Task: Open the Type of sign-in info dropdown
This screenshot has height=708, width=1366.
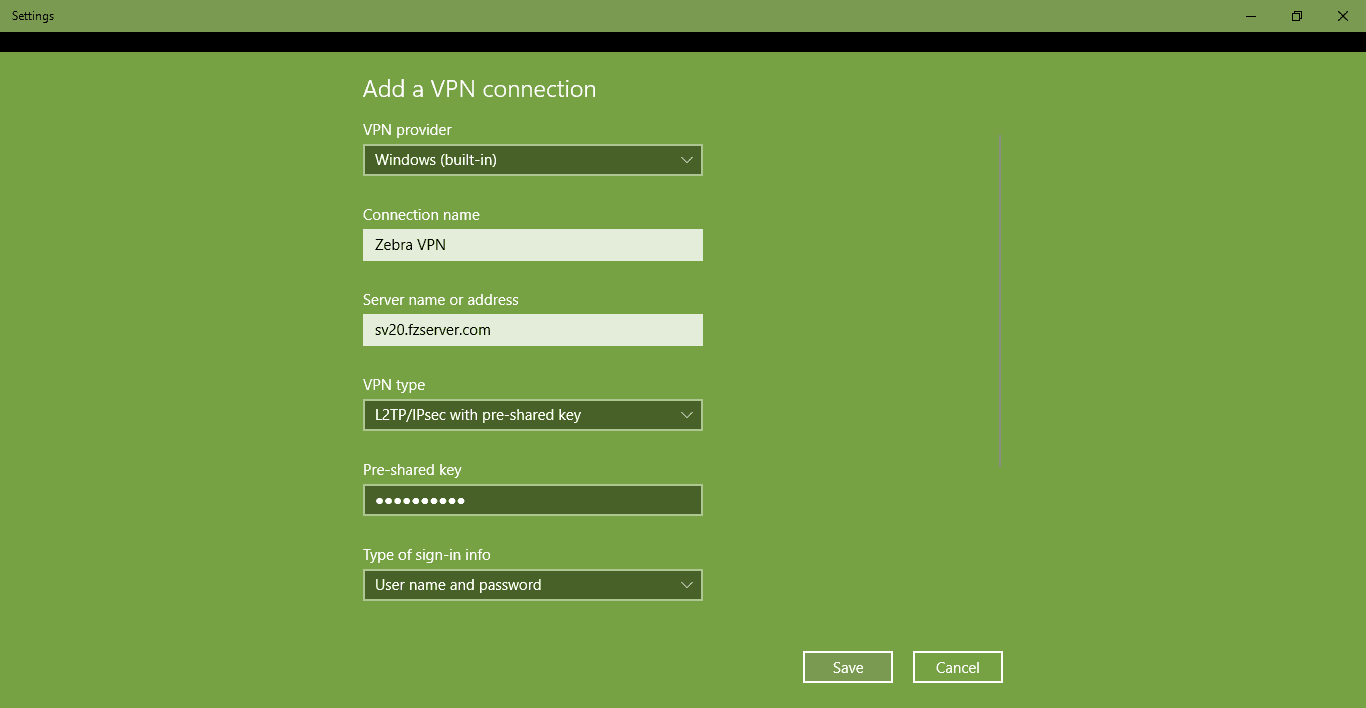Action: 532,585
